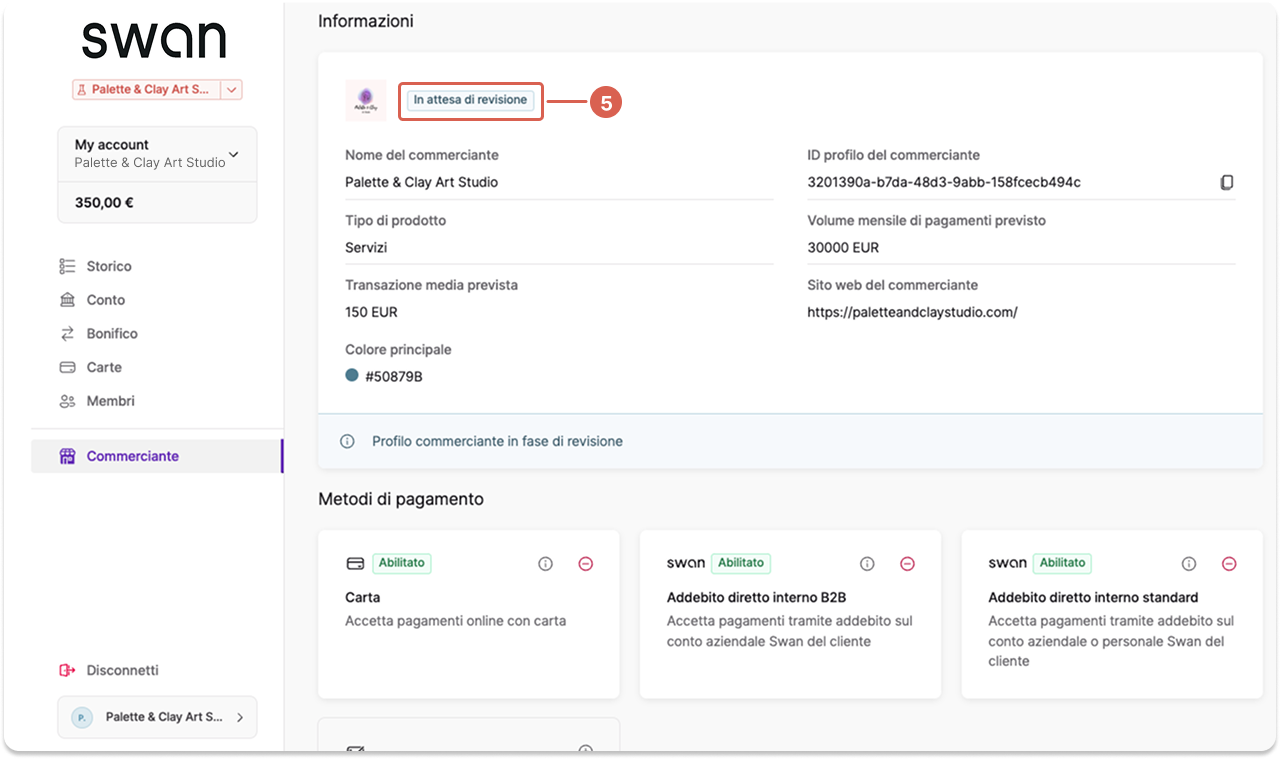
Task: Click the Informazioni heading
Action: coord(366,21)
